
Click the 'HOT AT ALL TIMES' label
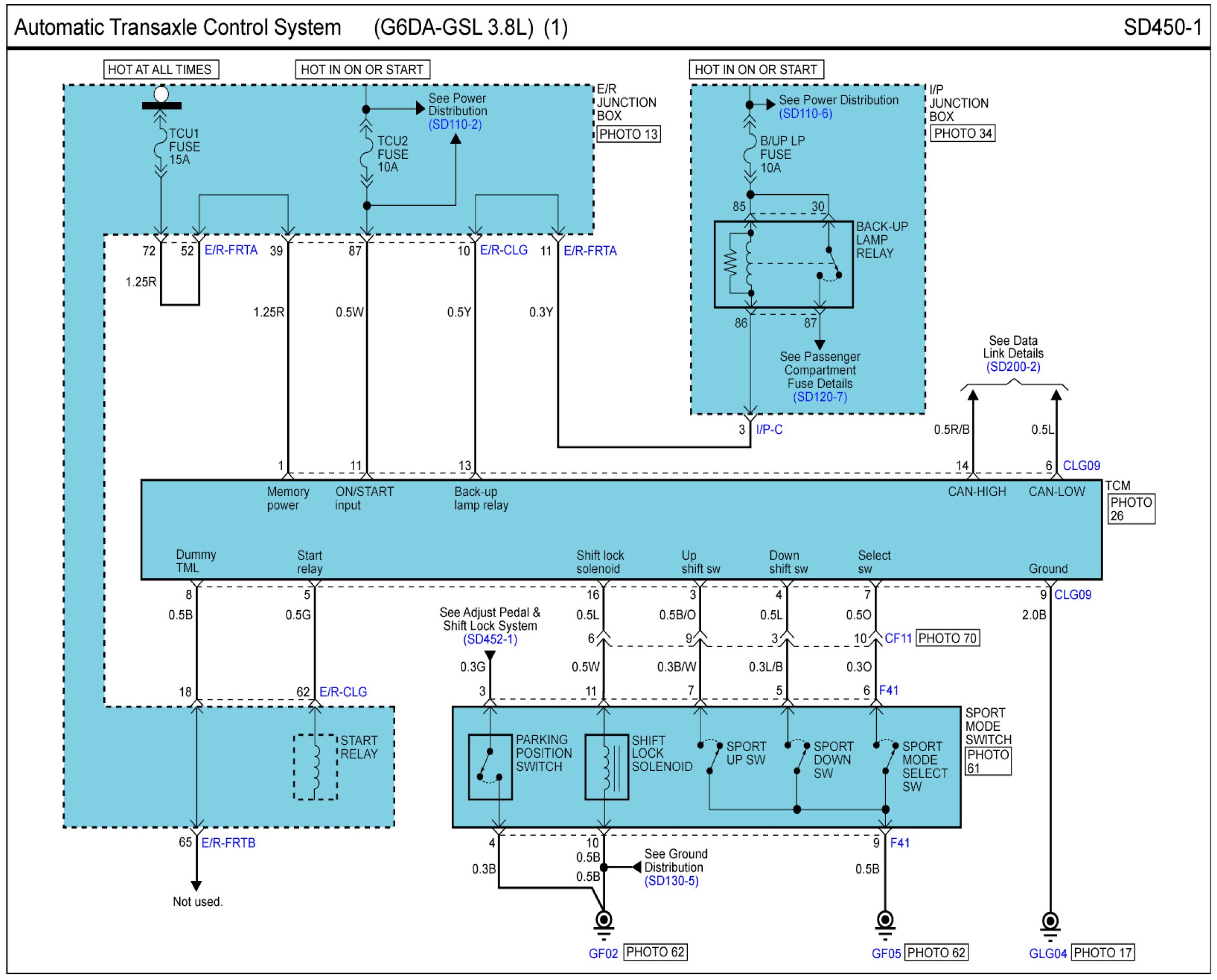161,70
